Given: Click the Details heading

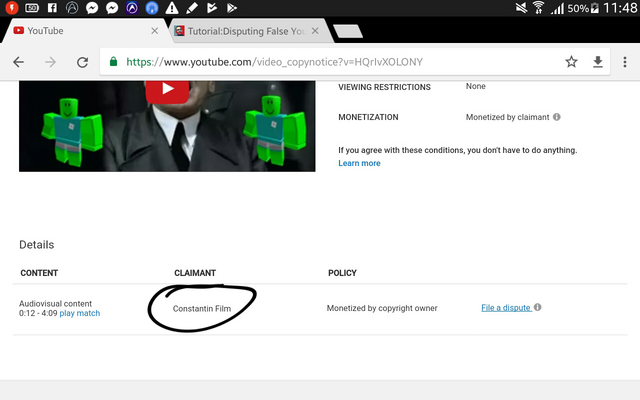Looking at the screenshot, I should pos(36,245).
